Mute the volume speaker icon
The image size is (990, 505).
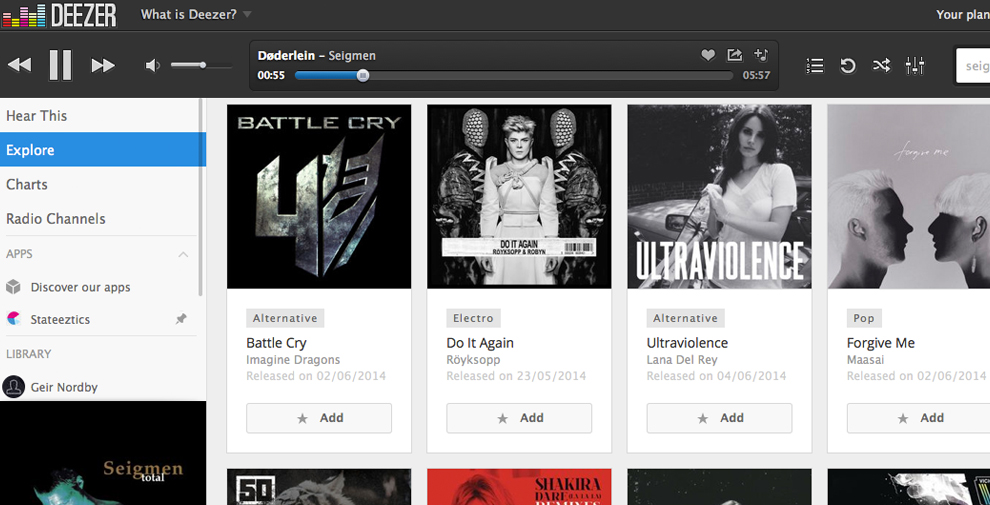pyautogui.click(x=152, y=65)
